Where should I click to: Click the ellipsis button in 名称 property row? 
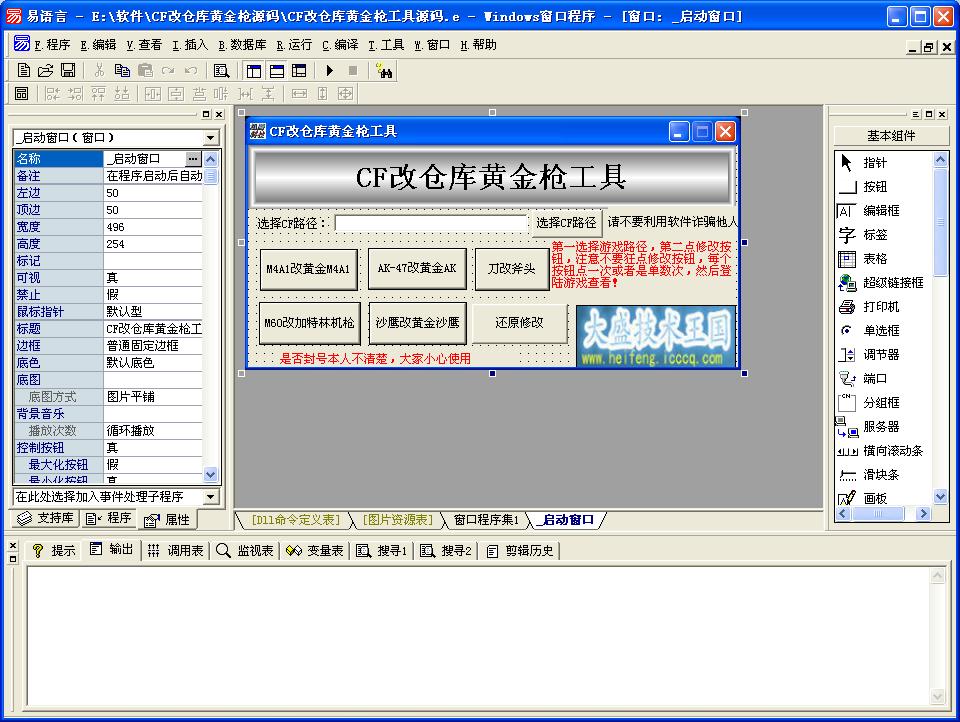193,159
